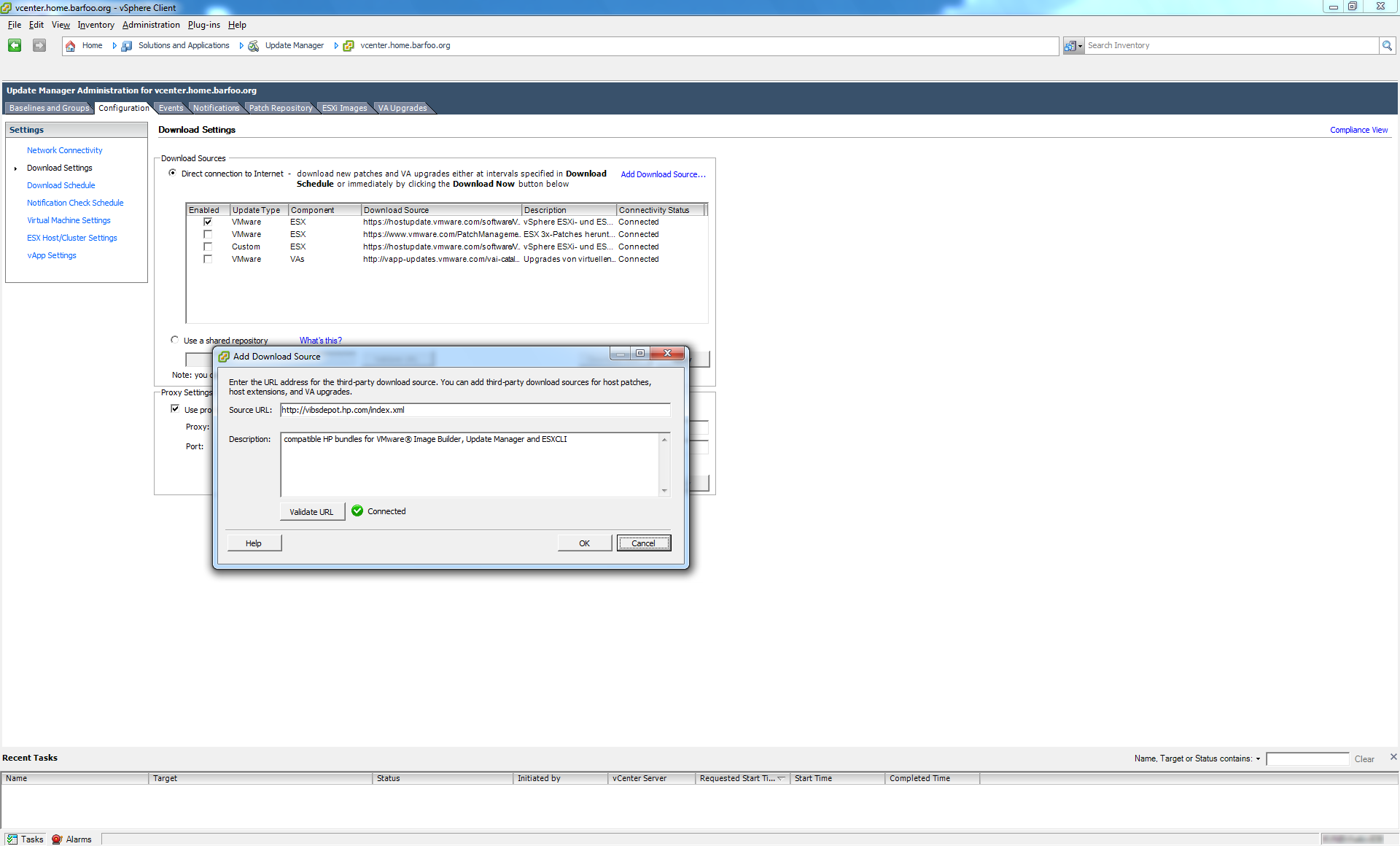Open the Network Connectivity settings link

[65, 150]
